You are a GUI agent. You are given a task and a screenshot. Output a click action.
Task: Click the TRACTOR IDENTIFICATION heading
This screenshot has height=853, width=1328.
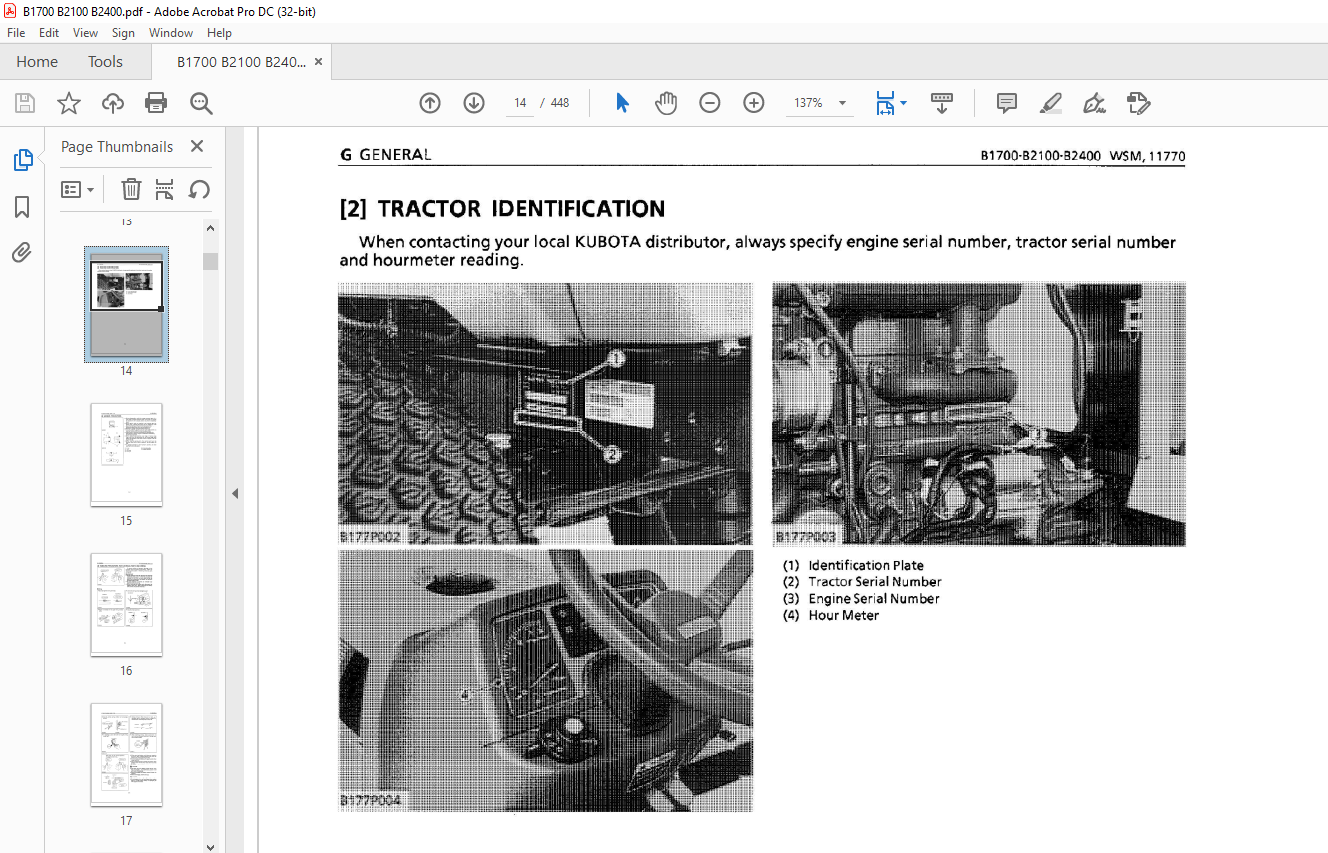point(502,209)
